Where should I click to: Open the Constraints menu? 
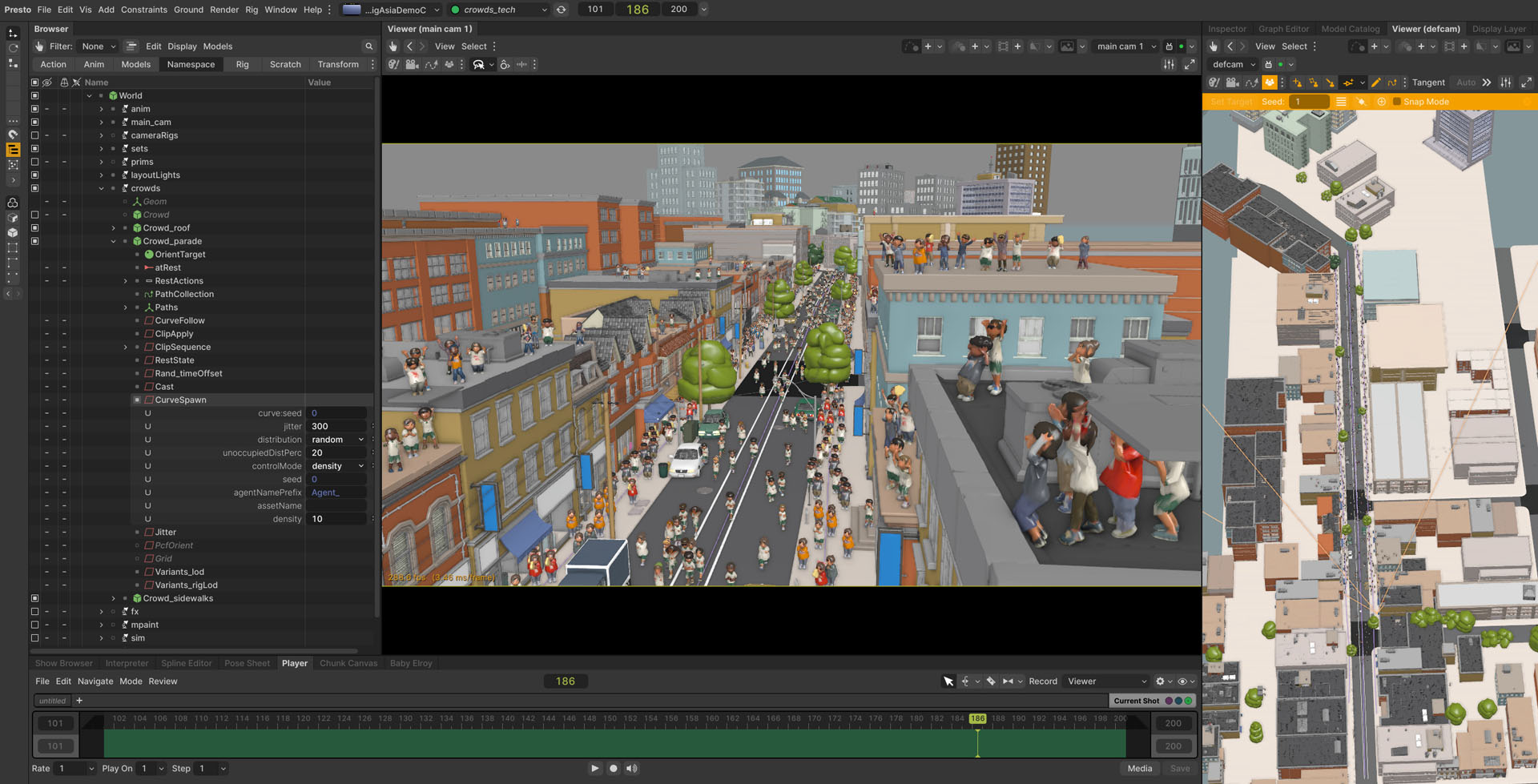coord(144,10)
